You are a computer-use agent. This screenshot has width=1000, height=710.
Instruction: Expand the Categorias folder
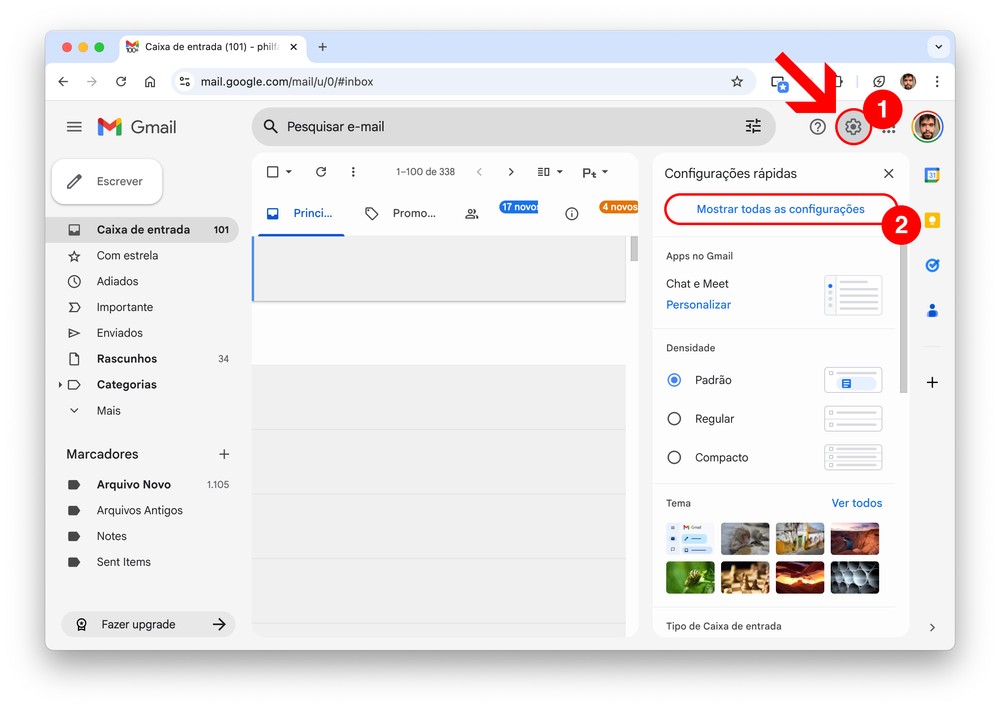pos(60,385)
